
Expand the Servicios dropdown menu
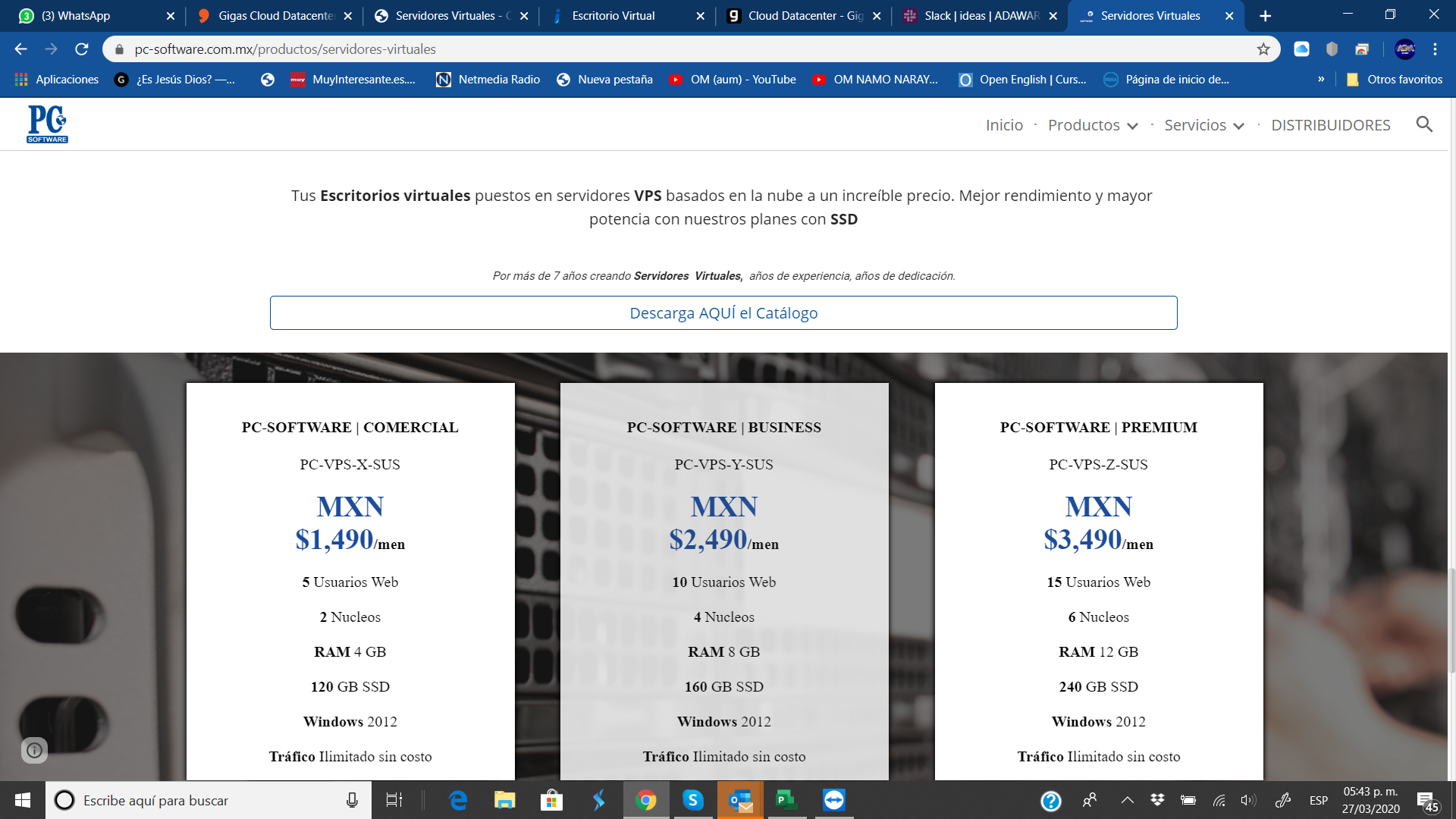[1203, 125]
